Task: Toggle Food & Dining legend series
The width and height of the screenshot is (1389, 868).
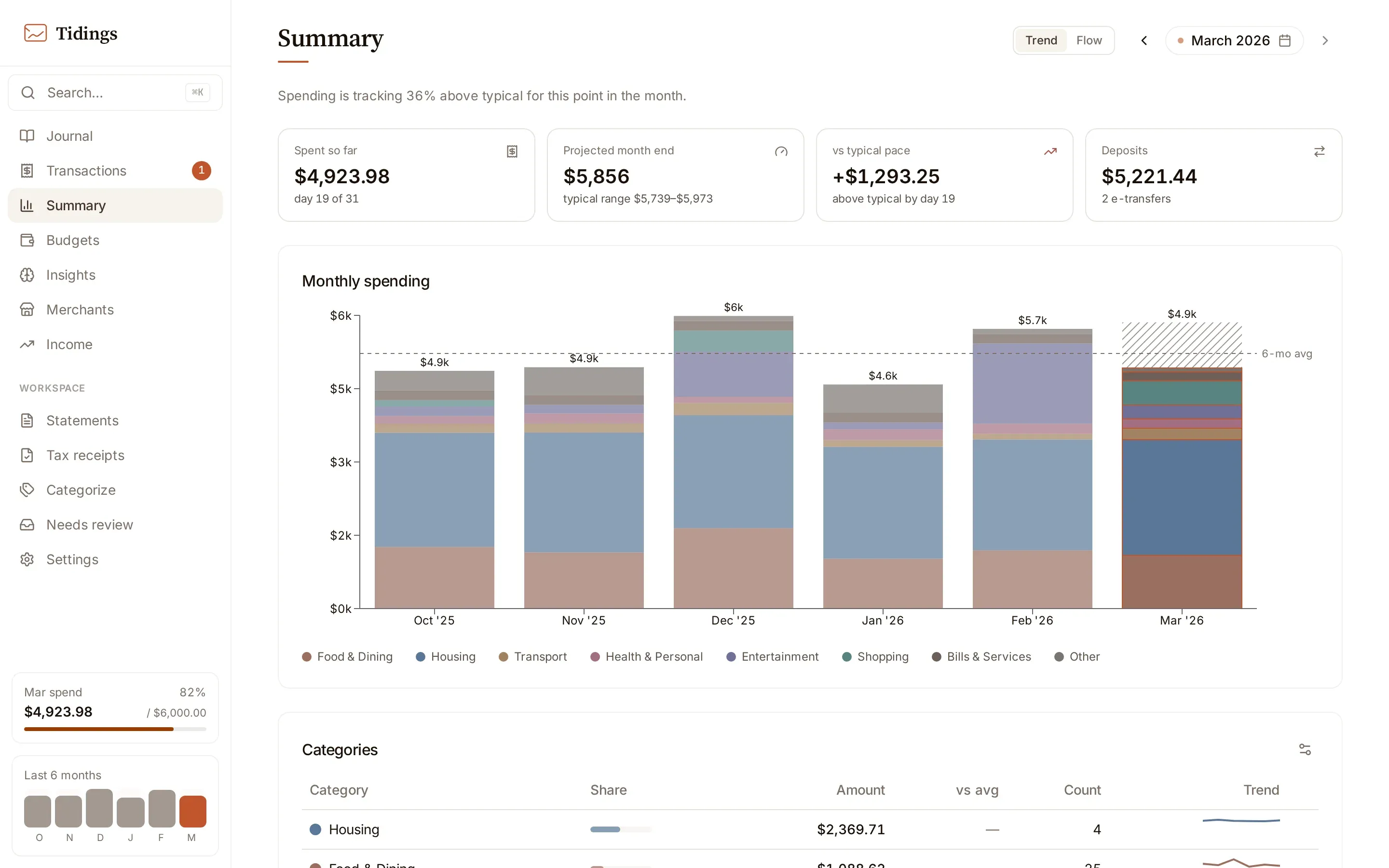Action: tap(347, 656)
